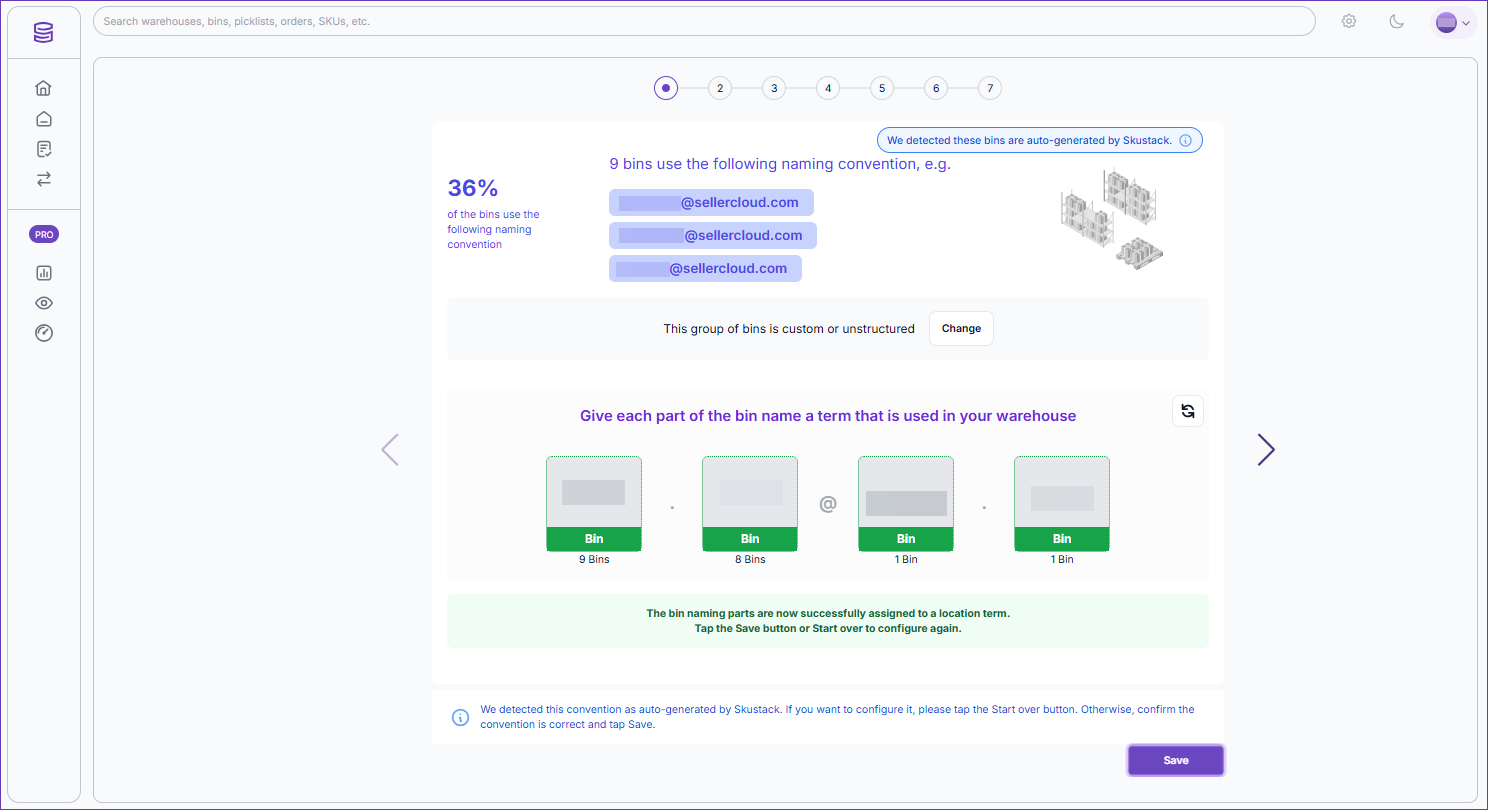Image resolution: width=1488 pixels, height=810 pixels.
Task: Go to step 7 in the stepper
Action: tap(990, 88)
